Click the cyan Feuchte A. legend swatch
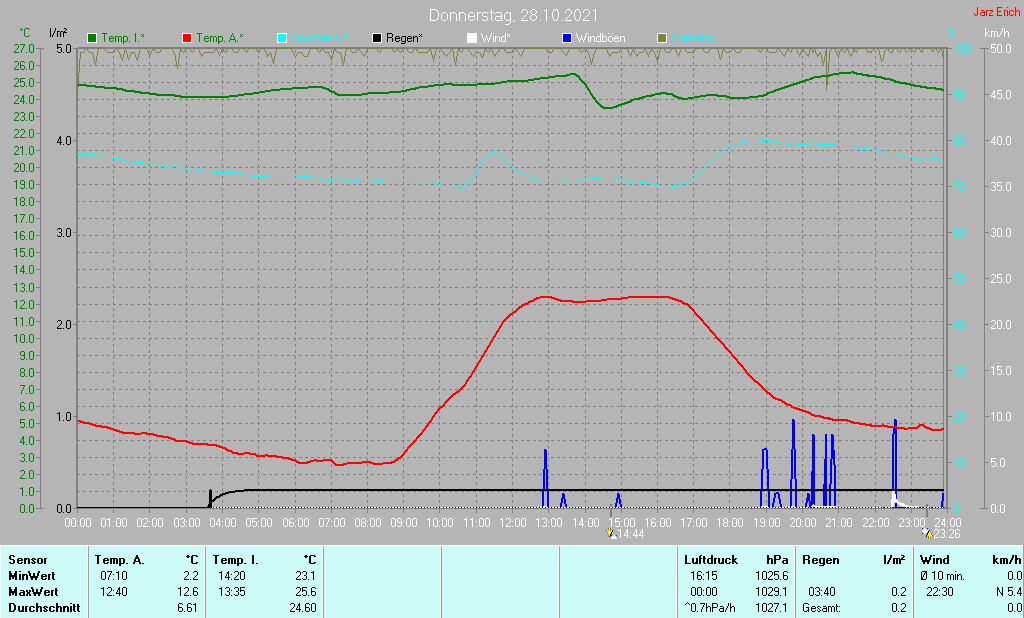Viewport: 1024px width, 618px height. pyautogui.click(x=282, y=38)
